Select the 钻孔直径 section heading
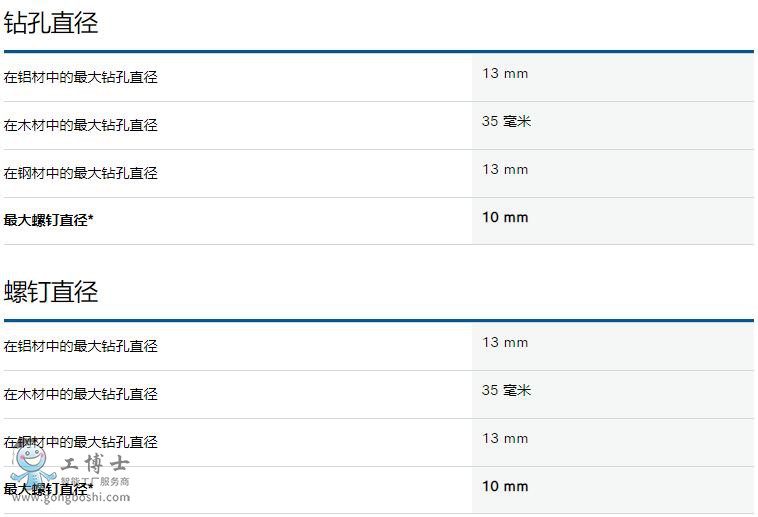The width and height of the screenshot is (758, 517). [x=51, y=23]
